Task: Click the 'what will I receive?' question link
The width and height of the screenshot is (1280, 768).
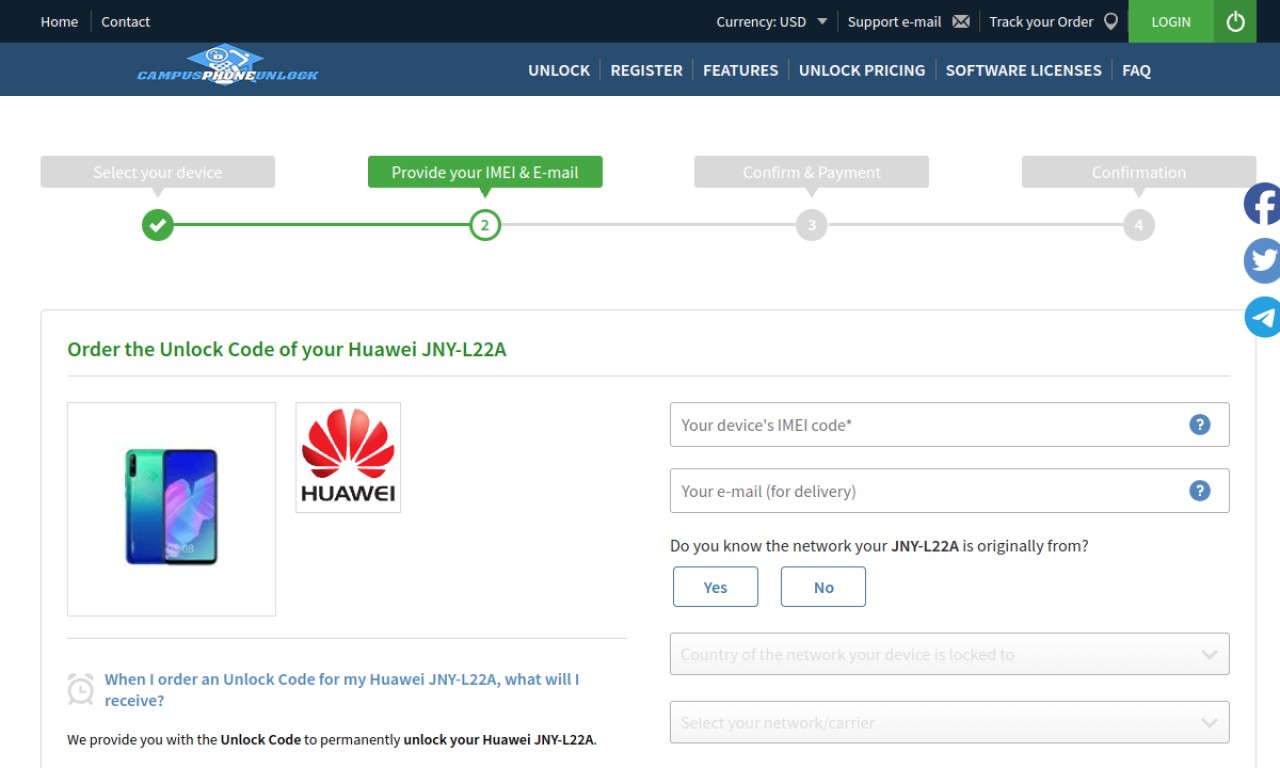Action: 342,690
